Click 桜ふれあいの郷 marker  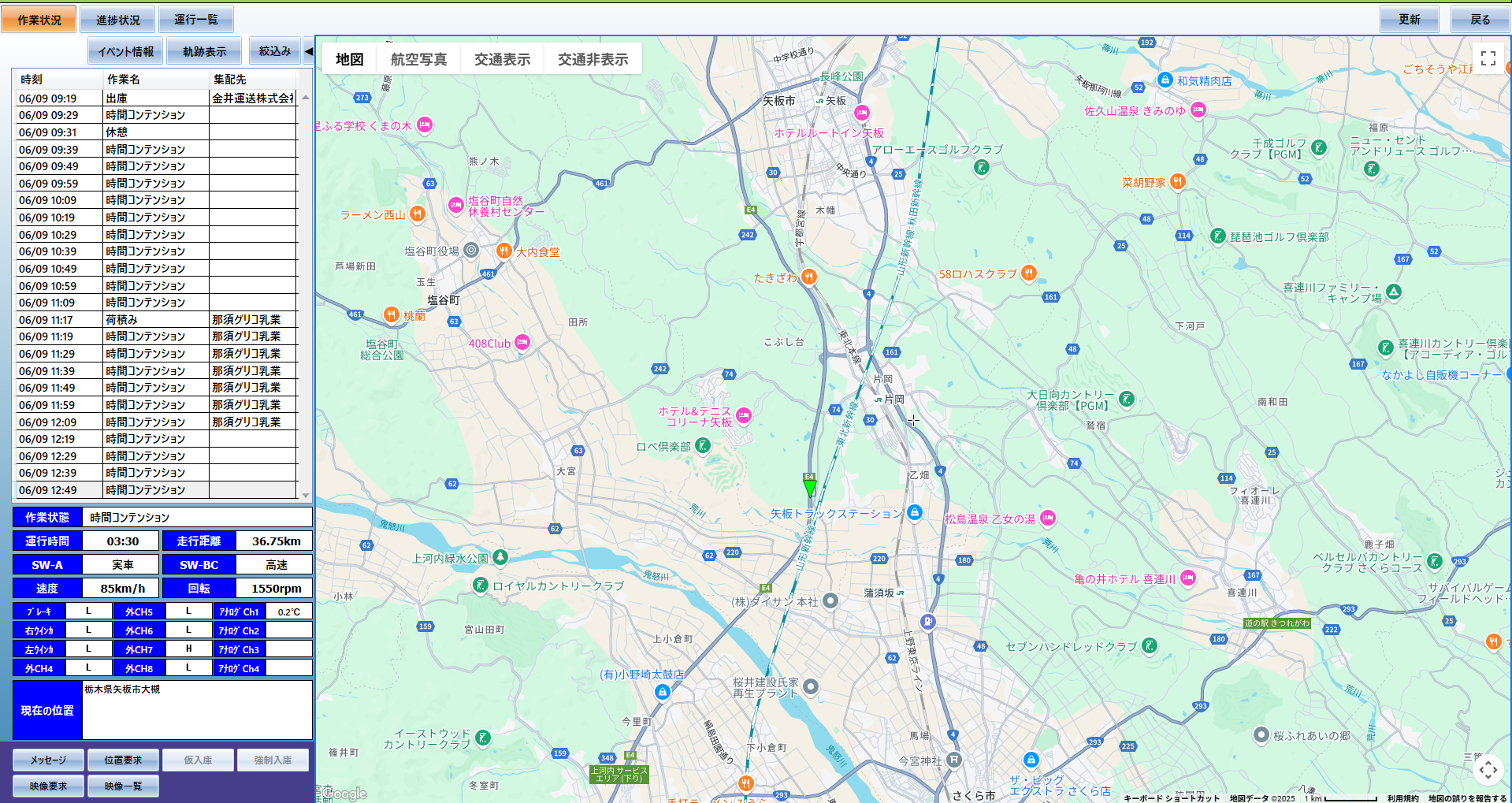[x=1261, y=734]
